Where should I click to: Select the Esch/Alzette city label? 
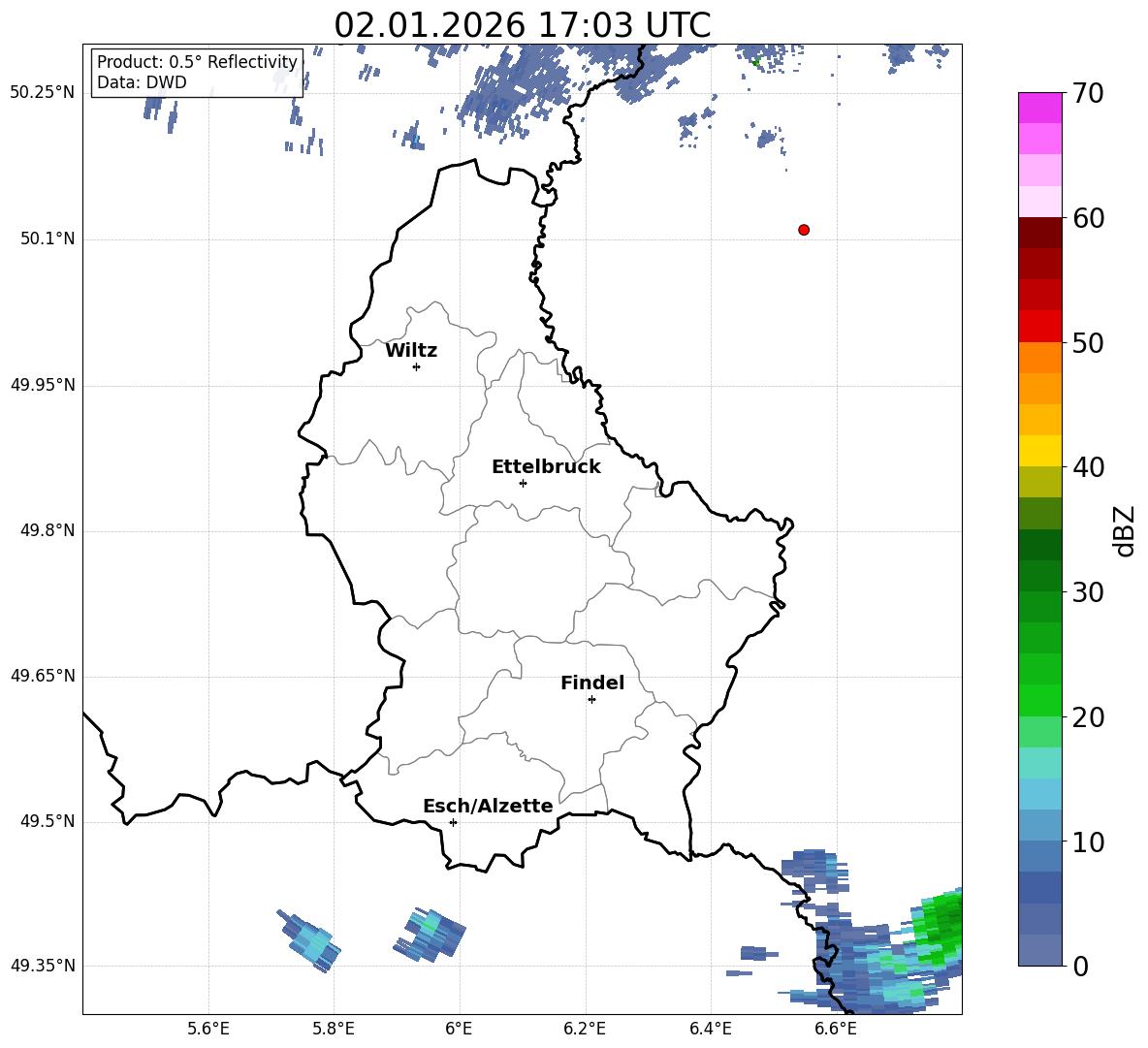click(488, 806)
